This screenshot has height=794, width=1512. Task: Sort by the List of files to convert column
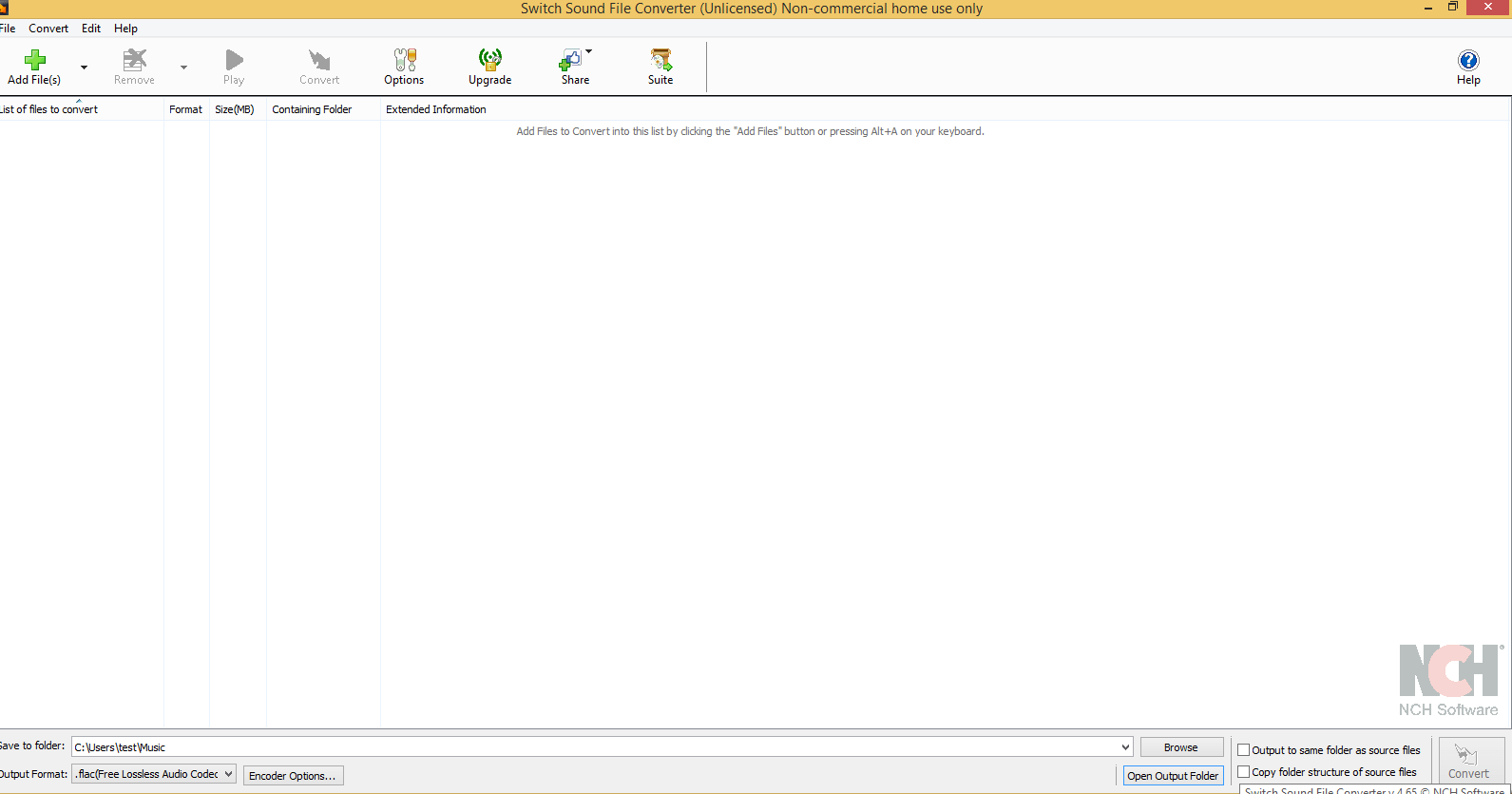(82, 109)
